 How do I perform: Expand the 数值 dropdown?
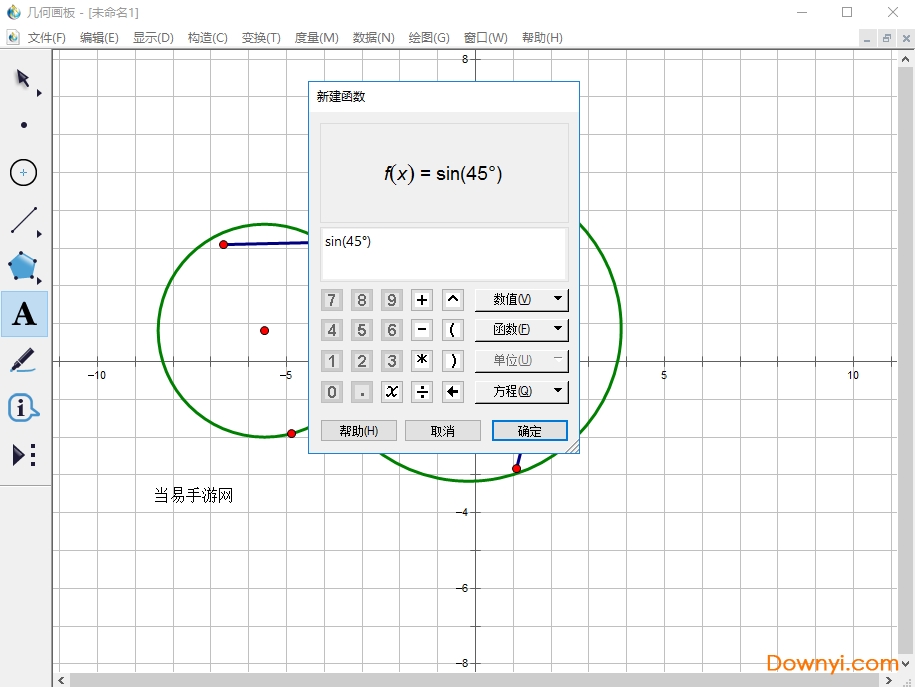point(520,299)
